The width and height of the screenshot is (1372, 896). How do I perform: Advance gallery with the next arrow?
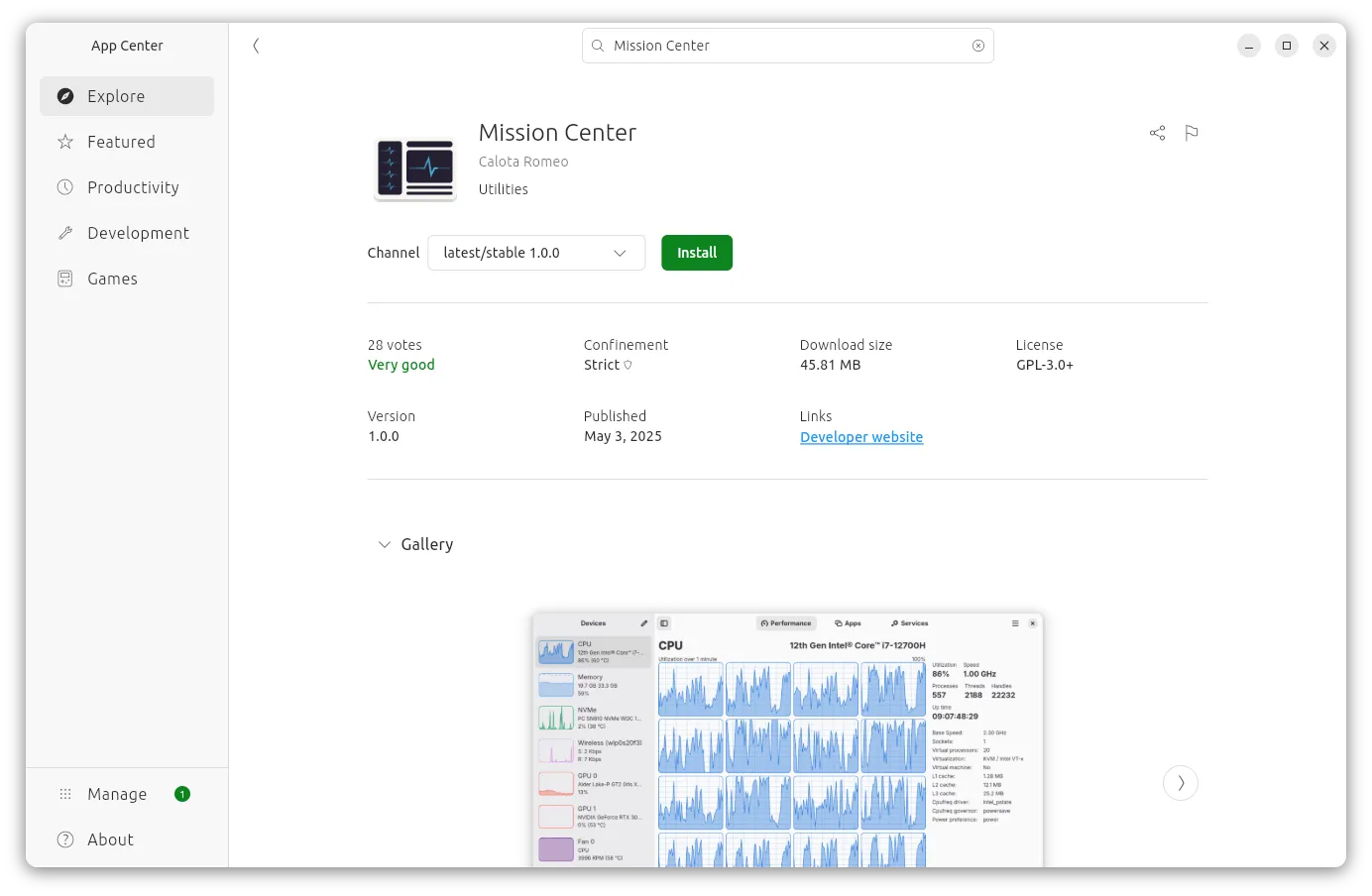coord(1181,783)
